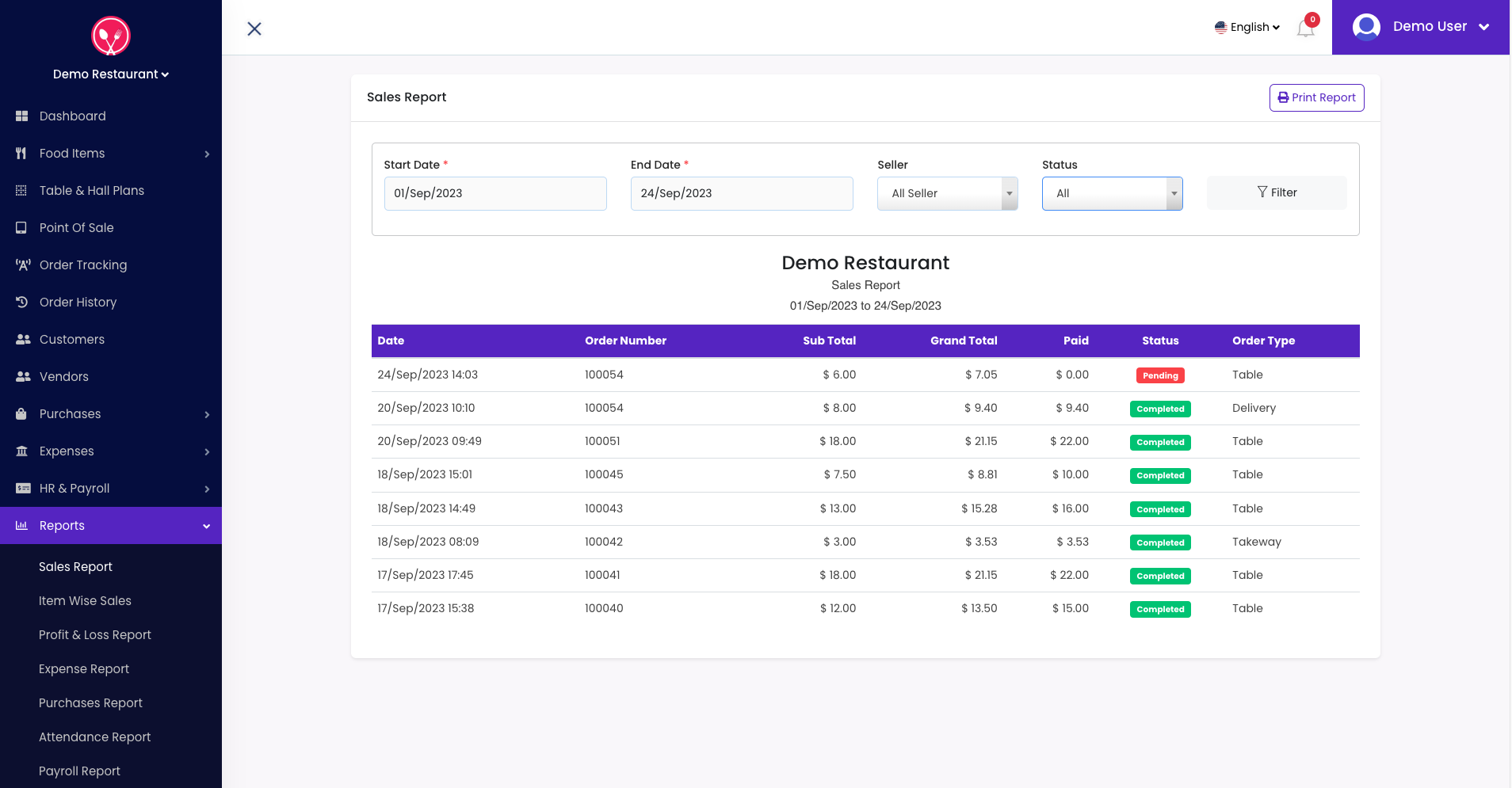The width and height of the screenshot is (1512, 788).
Task: Open the Profit & Loss Report
Action: click(94, 634)
